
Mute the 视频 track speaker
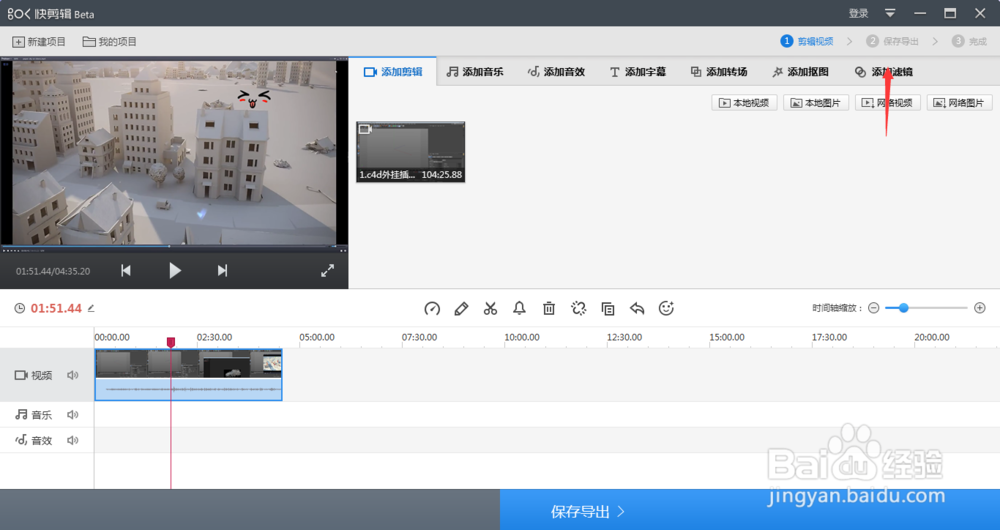pos(73,376)
